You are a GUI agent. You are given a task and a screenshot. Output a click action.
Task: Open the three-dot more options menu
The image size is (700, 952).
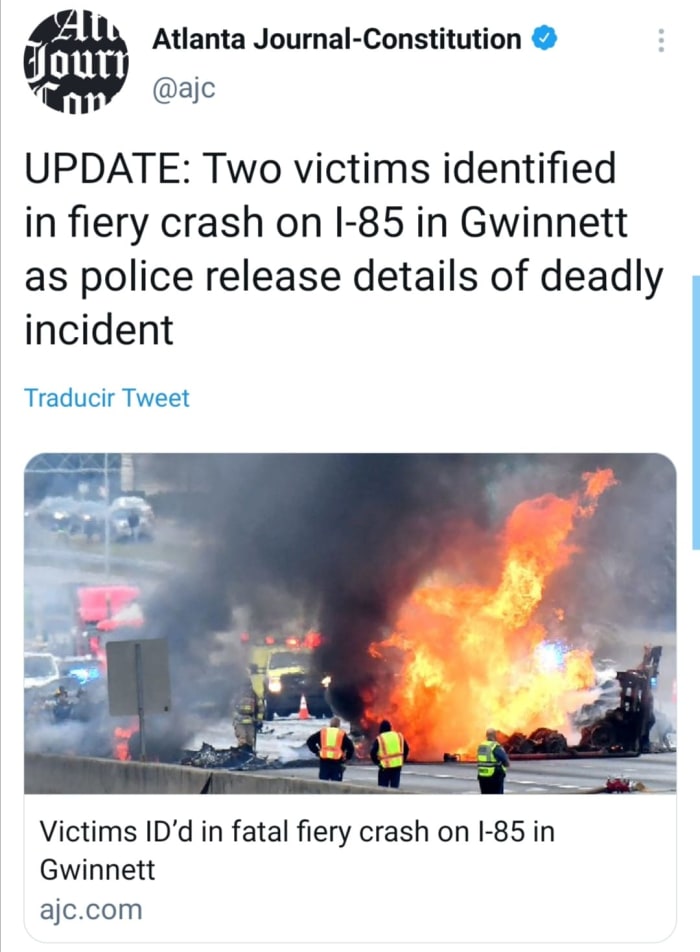pyautogui.click(x=661, y=40)
